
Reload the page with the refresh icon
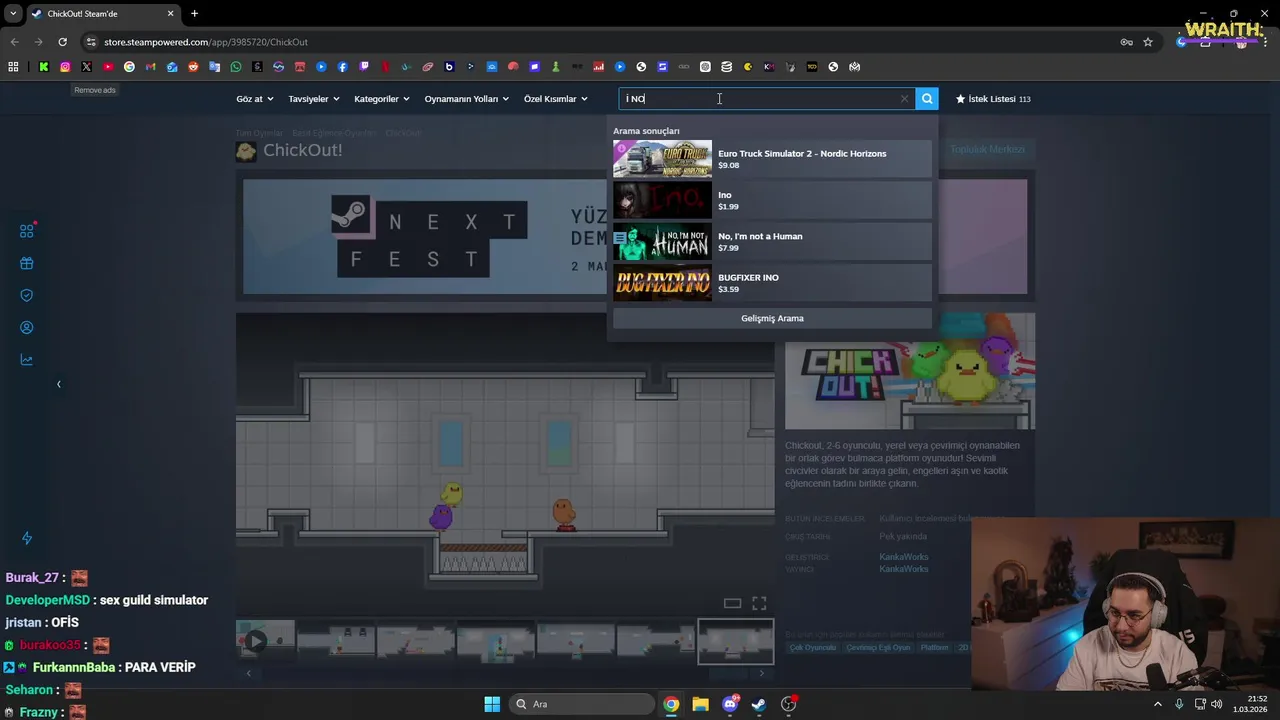(x=62, y=42)
